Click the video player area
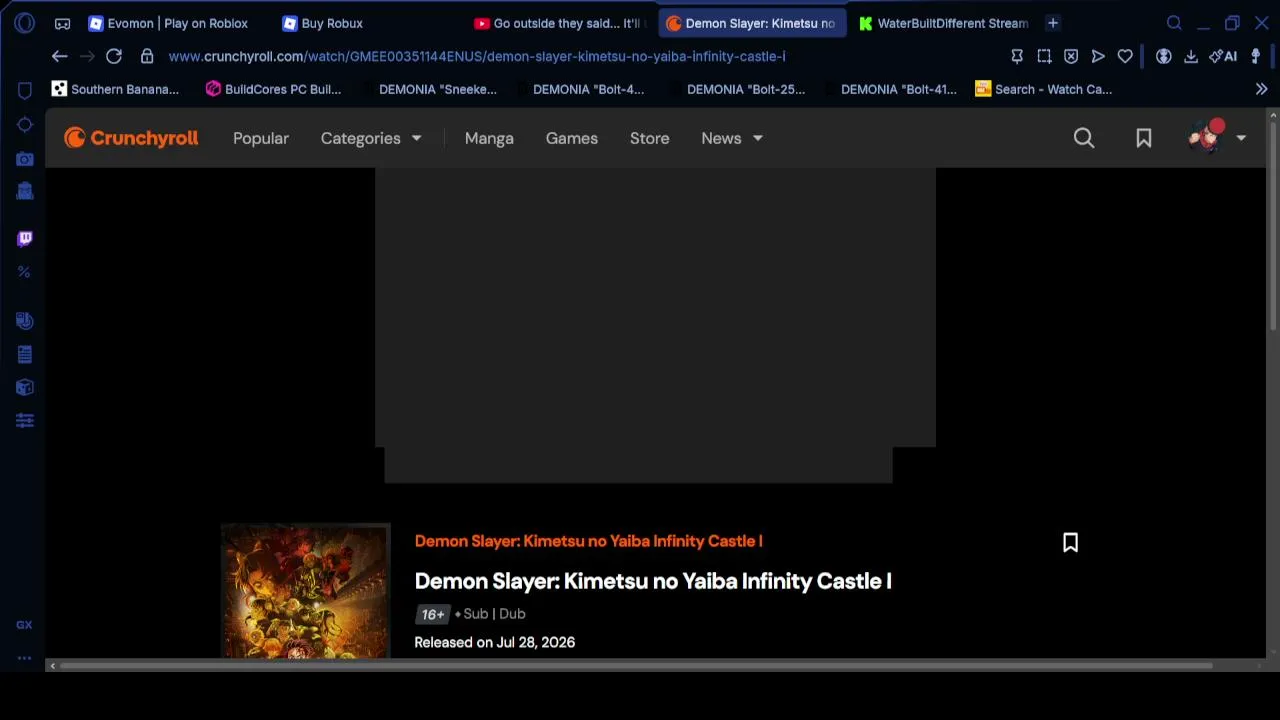This screenshot has height=720, width=1280. point(655,308)
